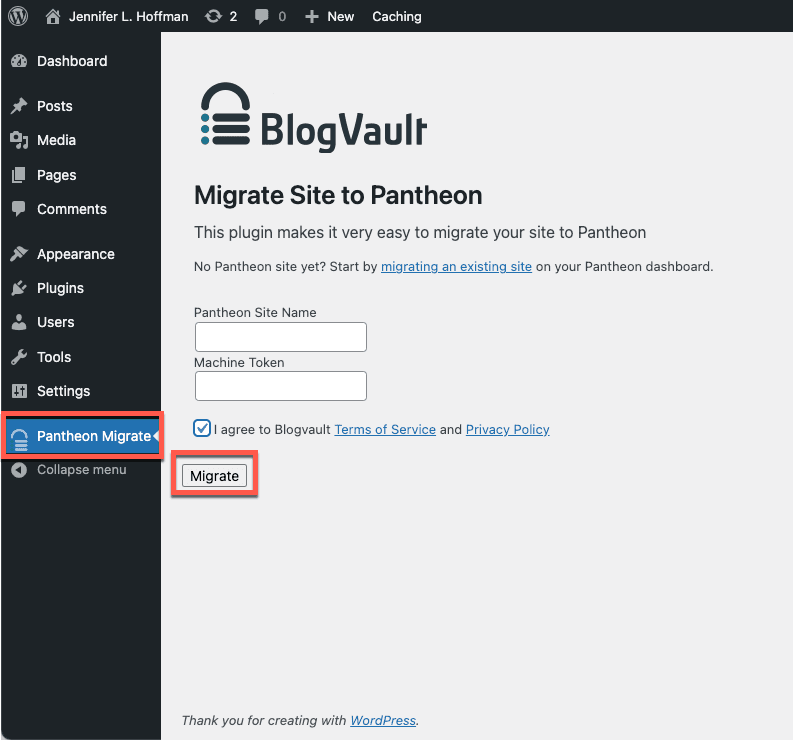Open the updates icon showing 2

(213, 17)
